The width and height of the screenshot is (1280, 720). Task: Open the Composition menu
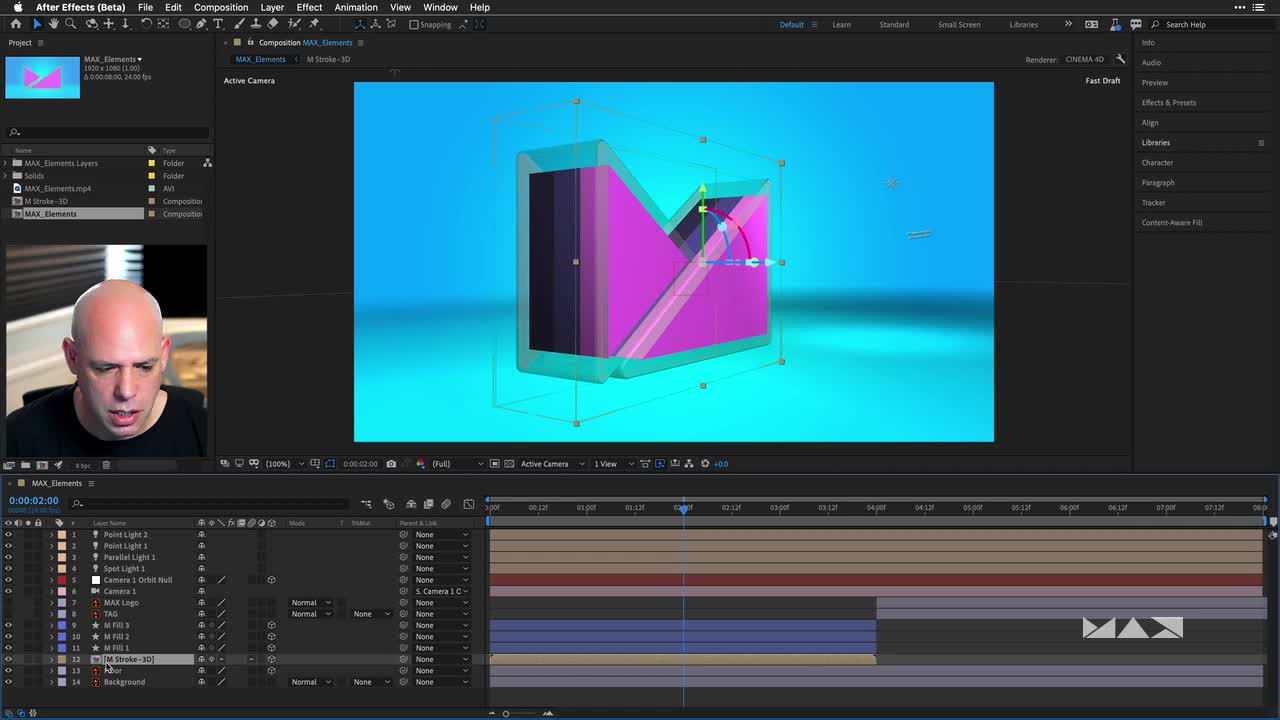coord(221,7)
